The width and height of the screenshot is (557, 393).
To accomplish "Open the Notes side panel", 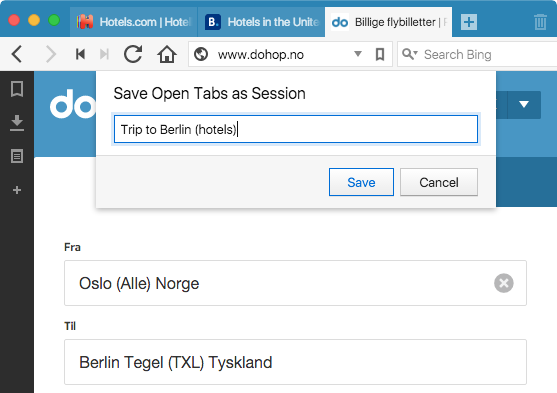I will click(17, 156).
